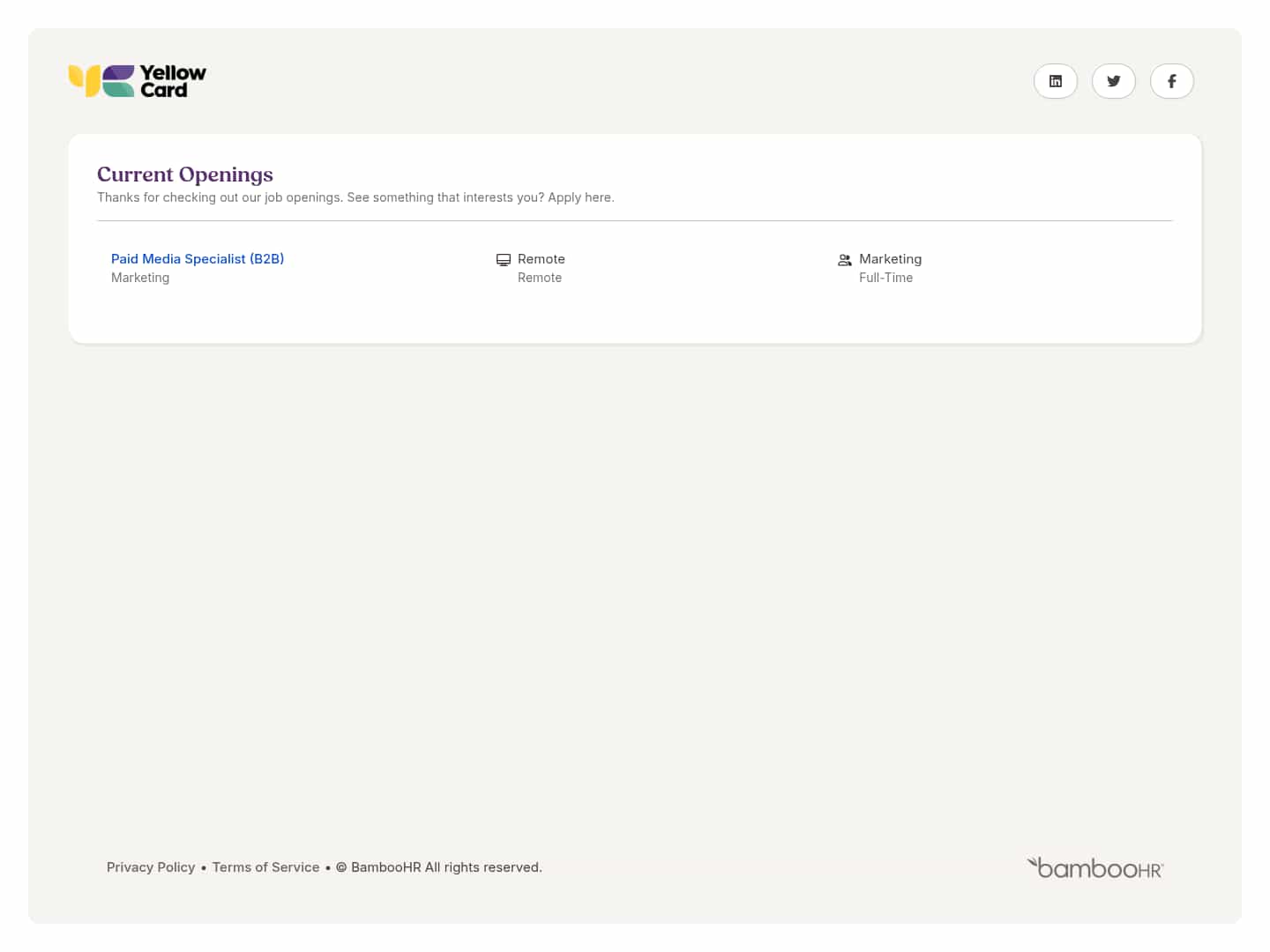View the Terms of Service

point(265,867)
